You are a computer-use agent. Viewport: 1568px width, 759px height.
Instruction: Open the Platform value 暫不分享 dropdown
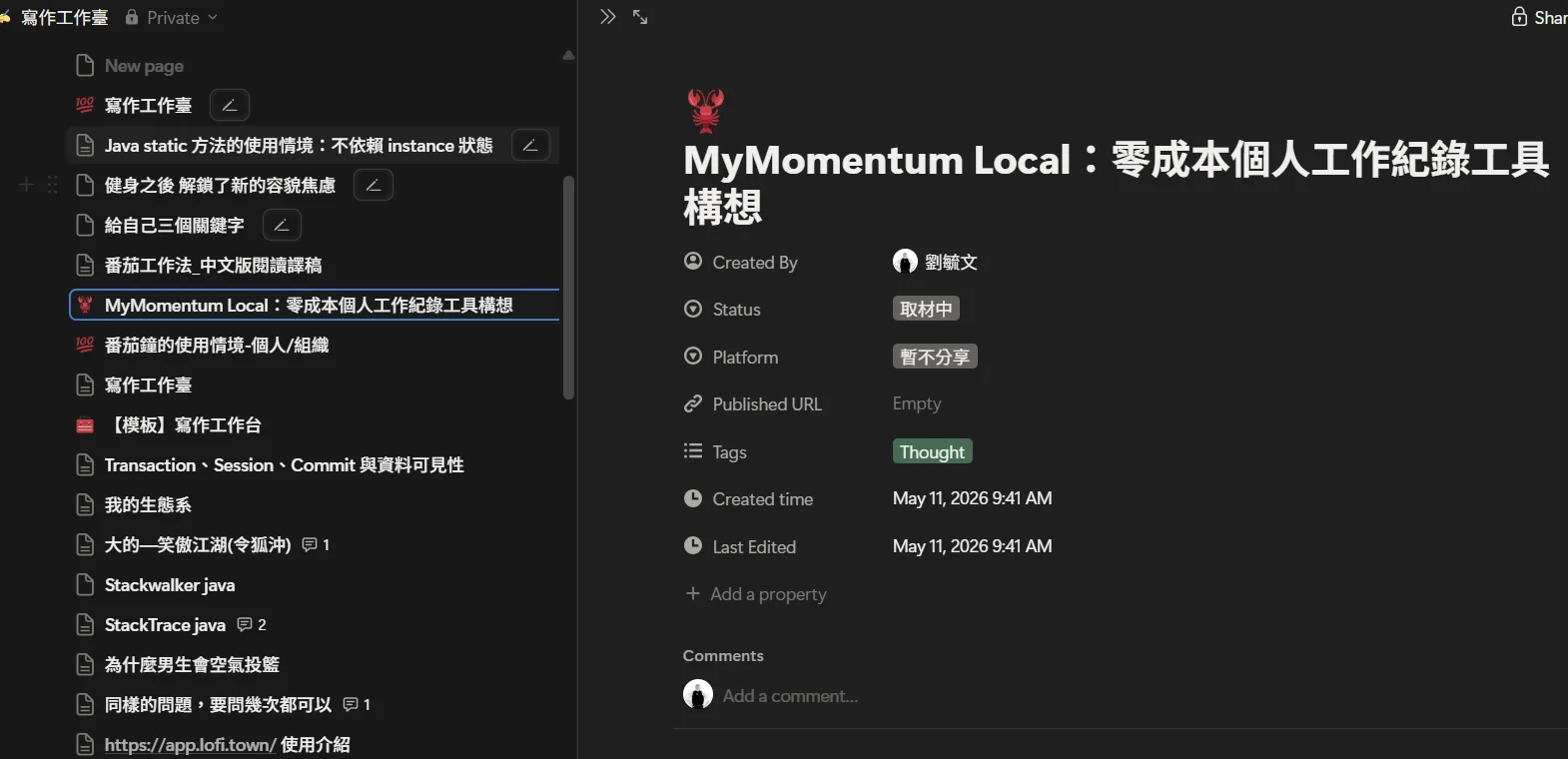tap(935, 357)
